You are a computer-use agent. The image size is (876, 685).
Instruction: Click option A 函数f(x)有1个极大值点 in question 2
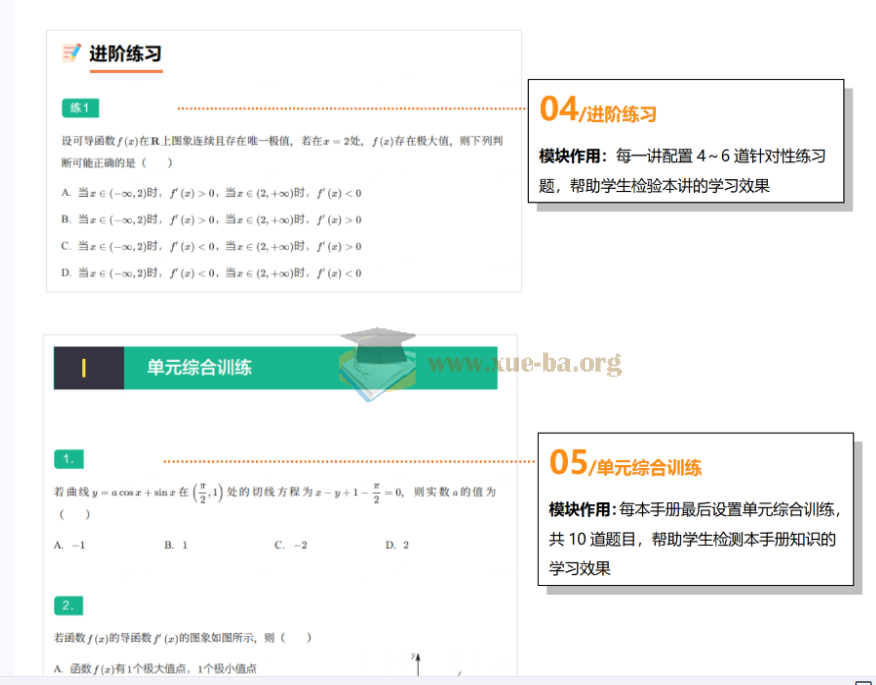(157, 668)
